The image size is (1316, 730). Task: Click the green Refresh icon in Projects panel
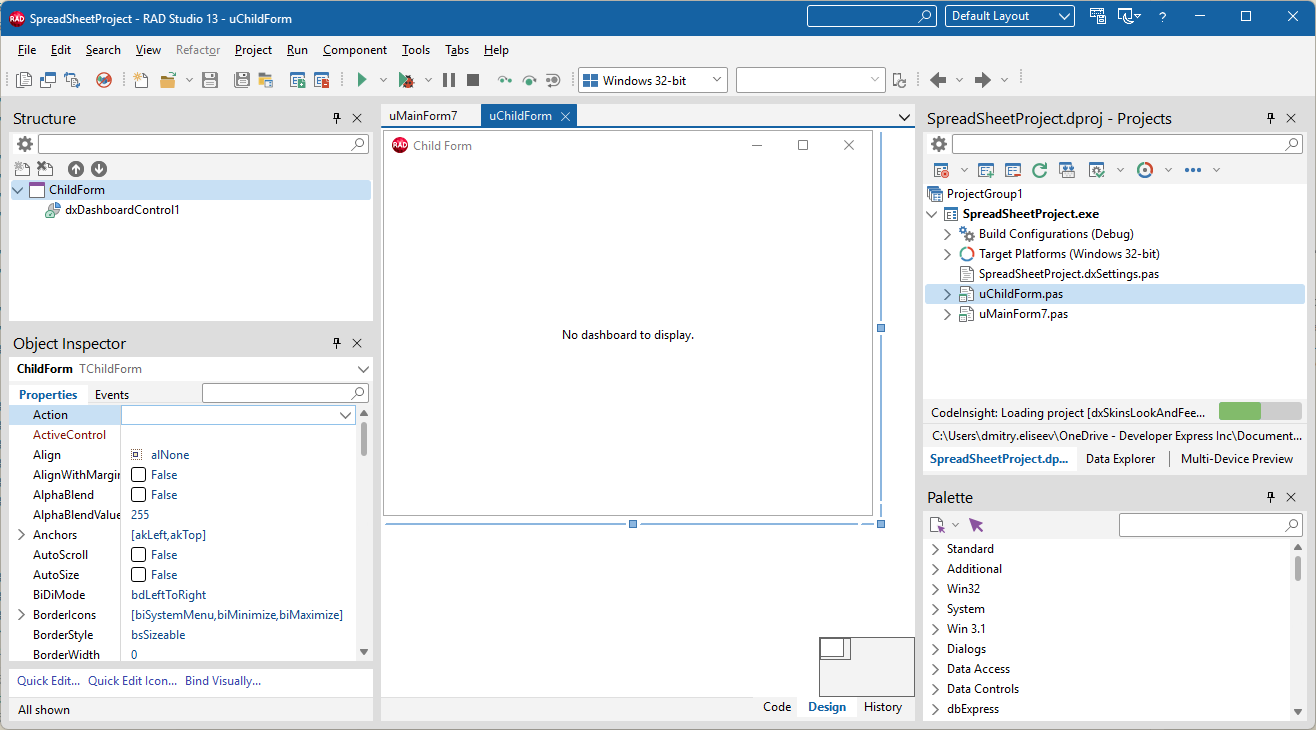[x=1040, y=170]
